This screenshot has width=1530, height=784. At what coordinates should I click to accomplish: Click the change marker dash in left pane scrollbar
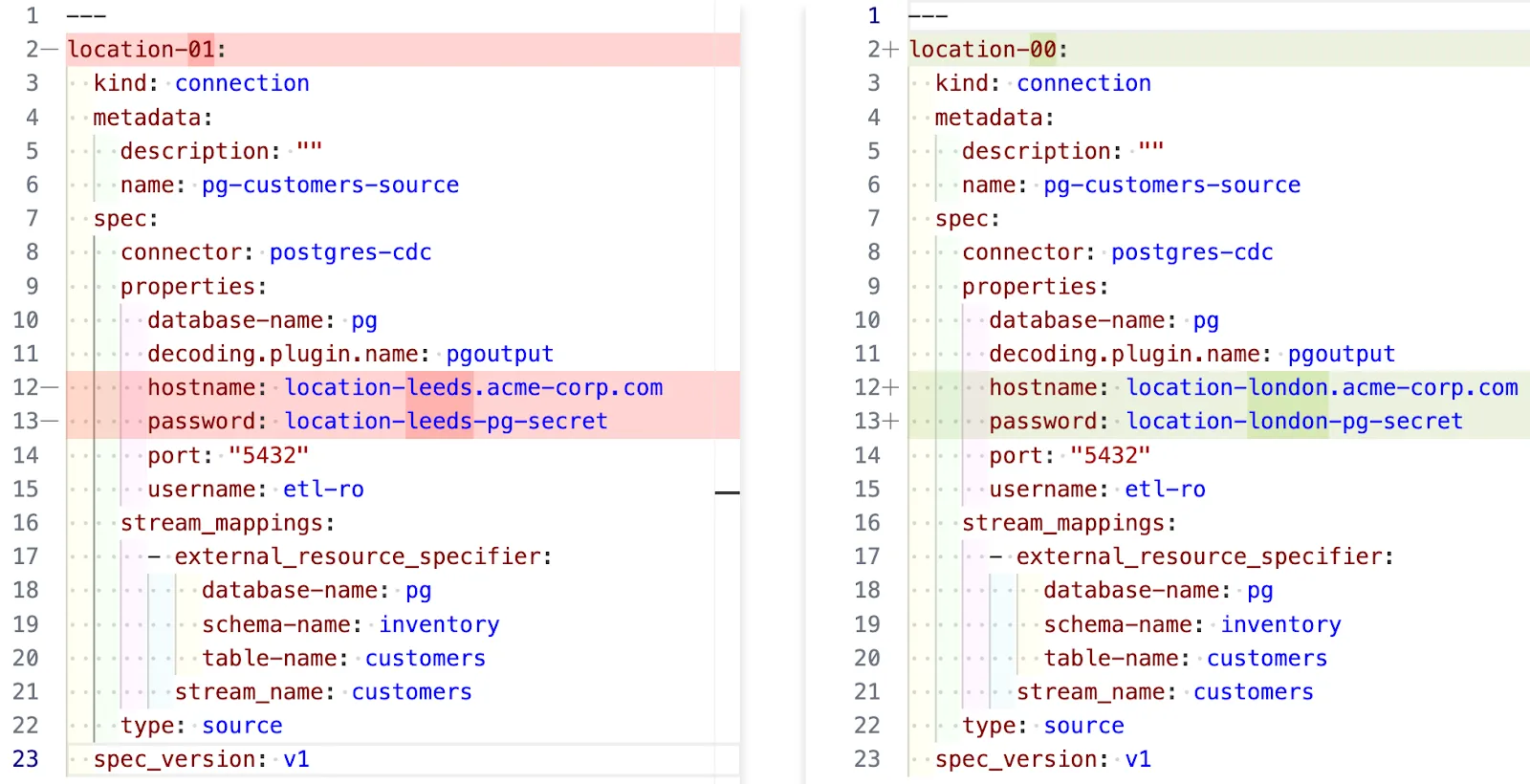coord(727,492)
